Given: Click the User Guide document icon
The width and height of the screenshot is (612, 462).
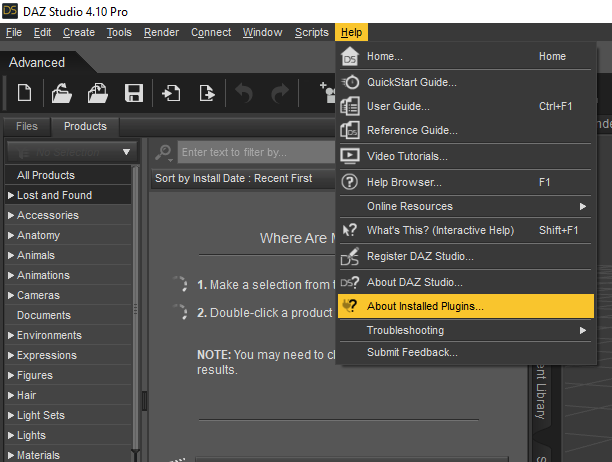Looking at the screenshot, I should point(350,106).
